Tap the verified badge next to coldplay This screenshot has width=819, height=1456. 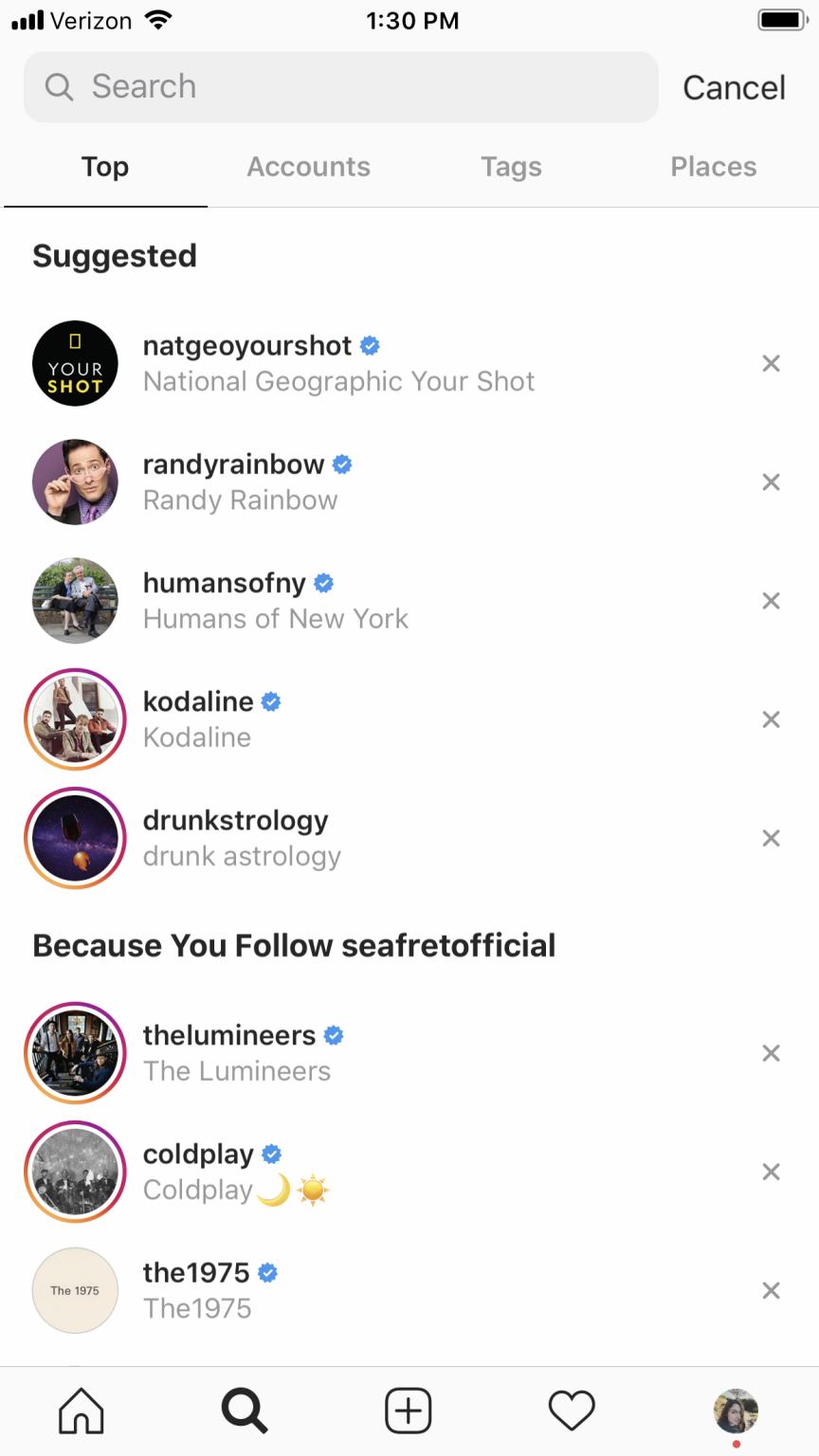coord(271,1154)
